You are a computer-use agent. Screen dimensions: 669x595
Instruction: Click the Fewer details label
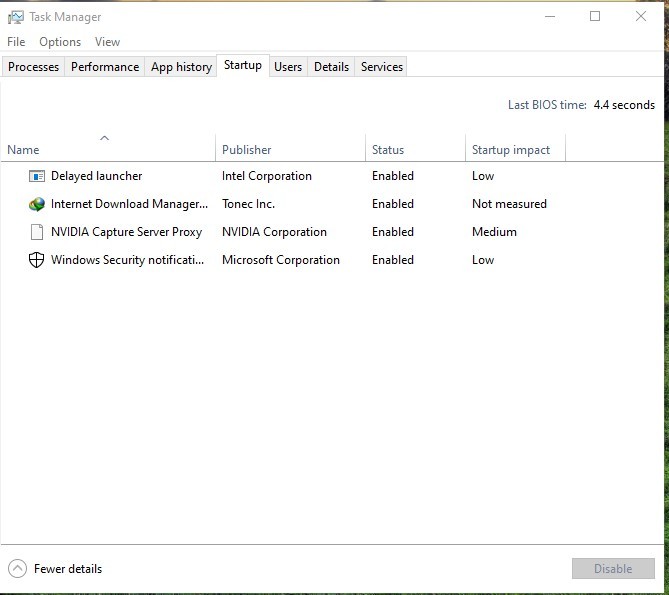click(68, 569)
